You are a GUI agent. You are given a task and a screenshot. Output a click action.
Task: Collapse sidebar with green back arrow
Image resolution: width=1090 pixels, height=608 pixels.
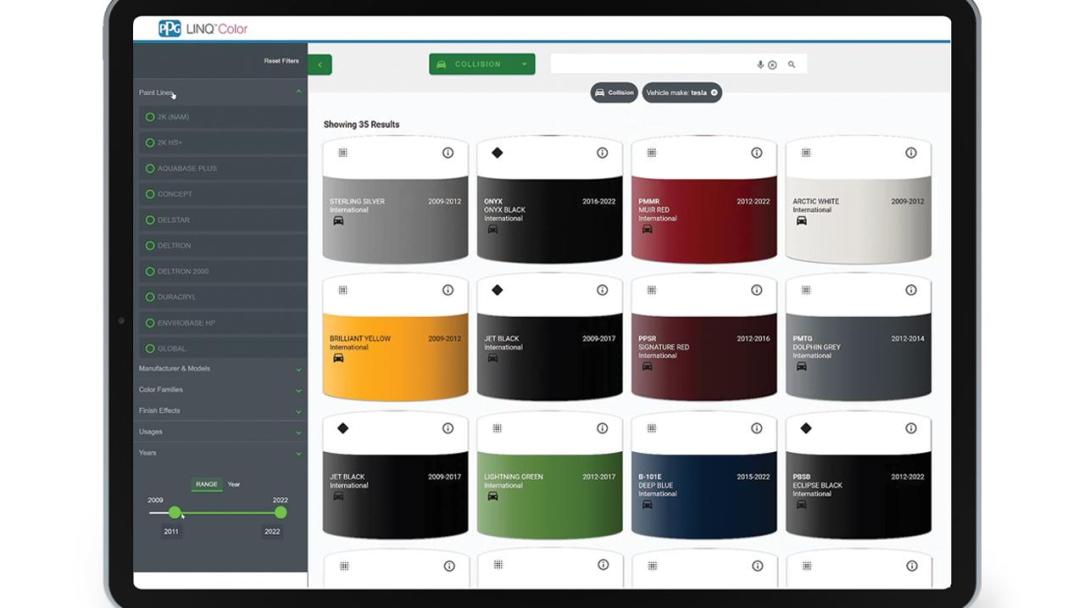pos(320,65)
